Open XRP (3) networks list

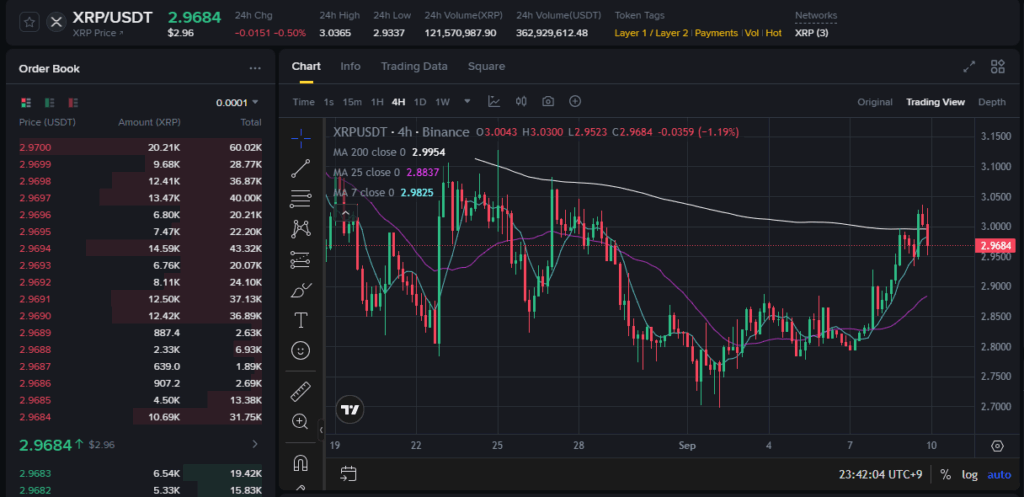811,33
